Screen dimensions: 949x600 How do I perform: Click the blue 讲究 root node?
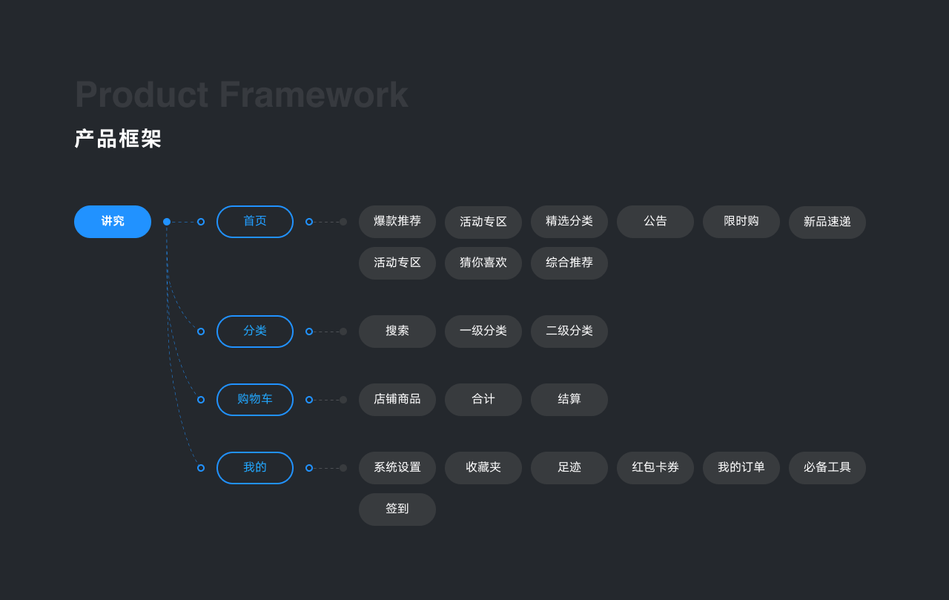[112, 221]
